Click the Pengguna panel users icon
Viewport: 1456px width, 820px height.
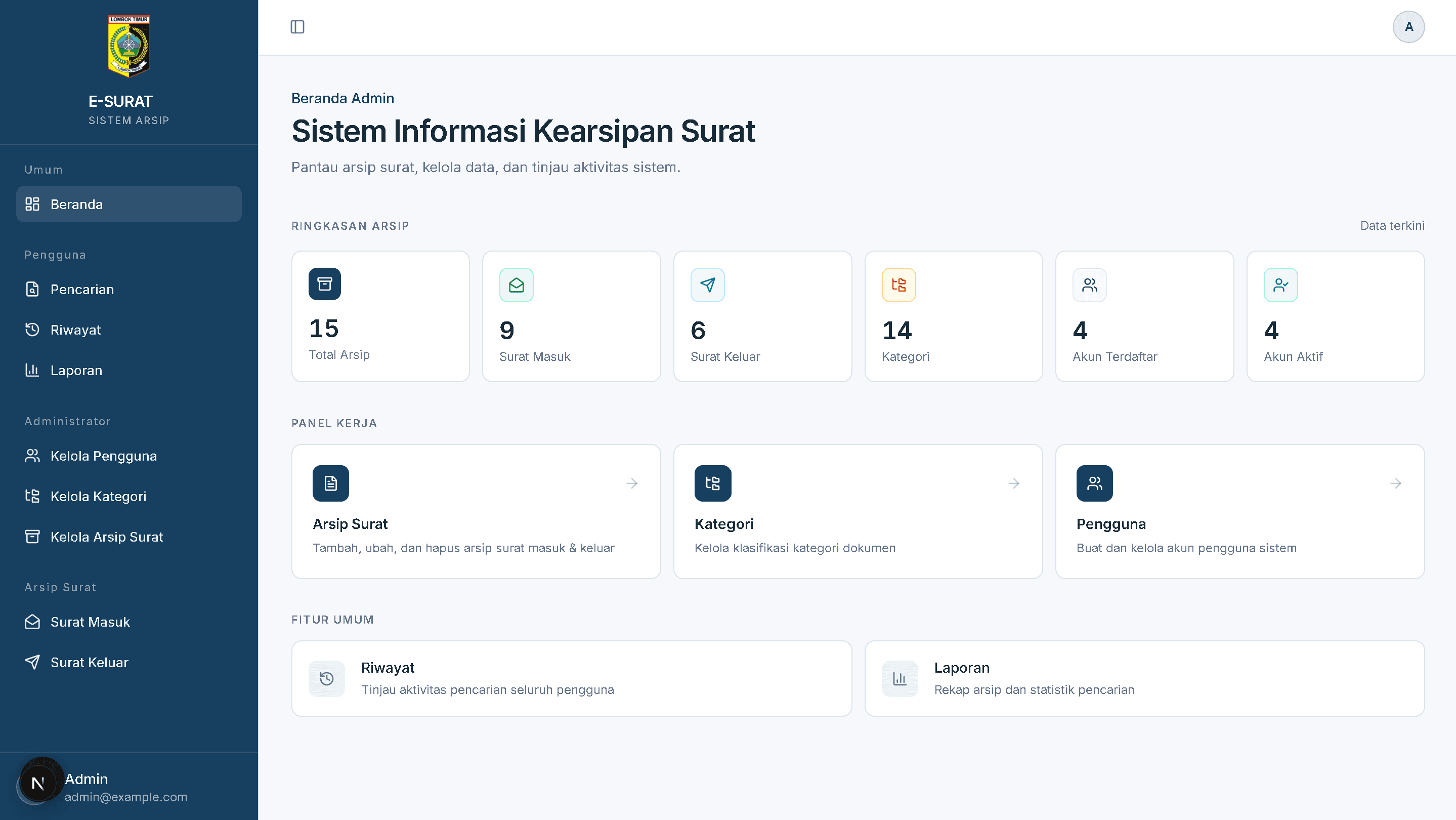click(1094, 483)
